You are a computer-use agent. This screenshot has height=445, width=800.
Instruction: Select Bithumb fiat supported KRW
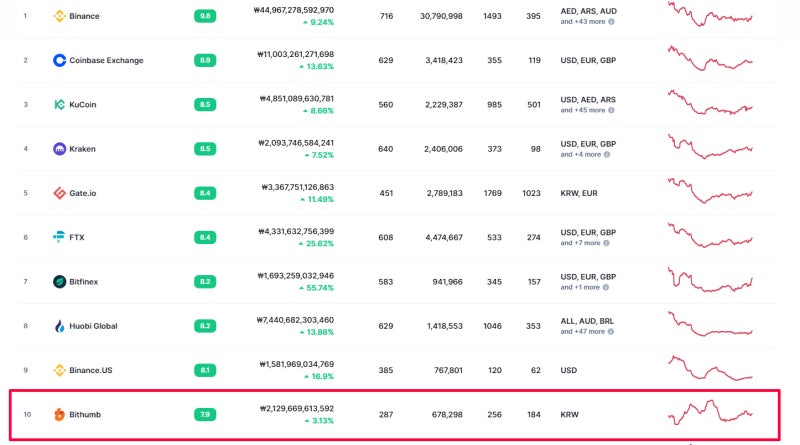pos(569,414)
